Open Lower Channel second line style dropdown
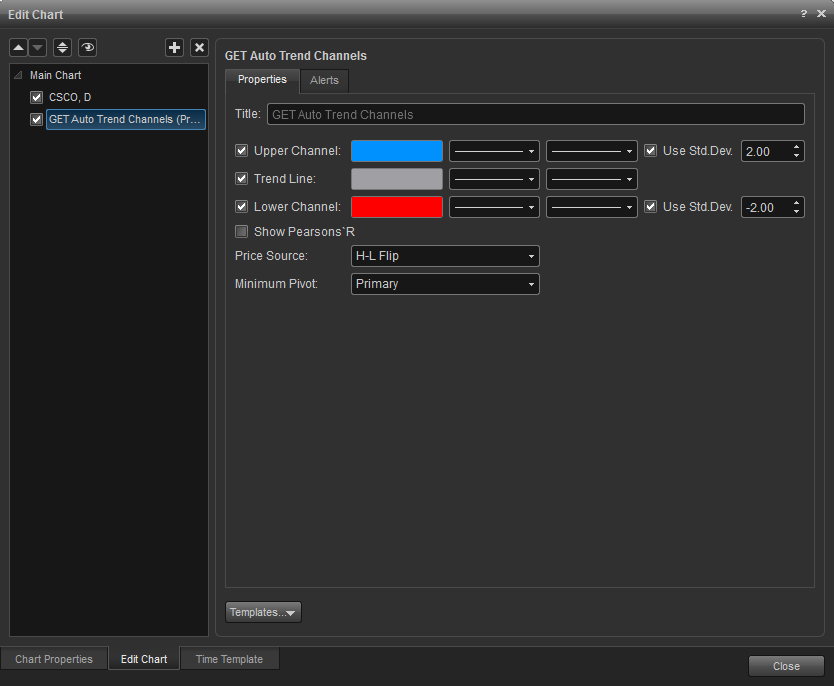 tap(592, 207)
